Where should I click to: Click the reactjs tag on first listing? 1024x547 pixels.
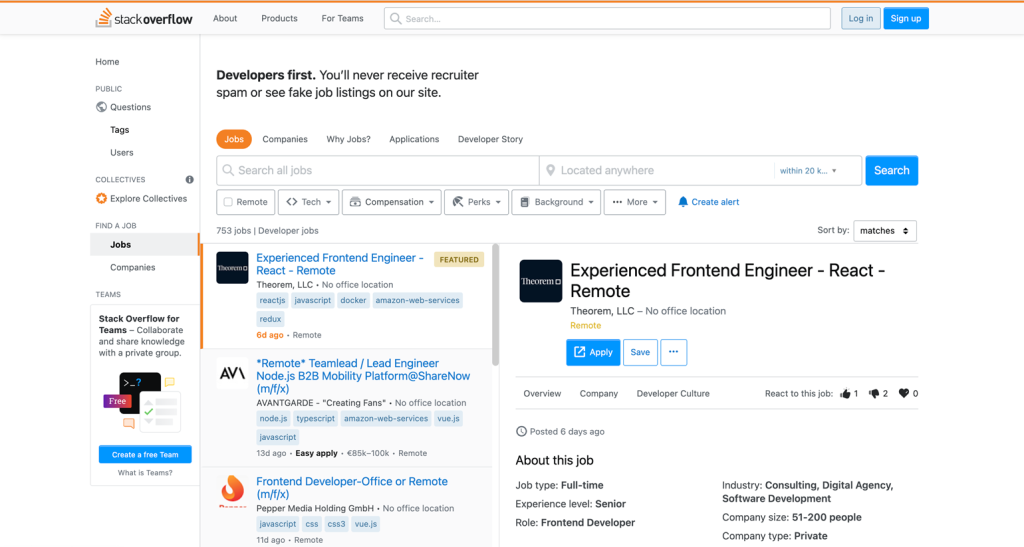pos(272,300)
